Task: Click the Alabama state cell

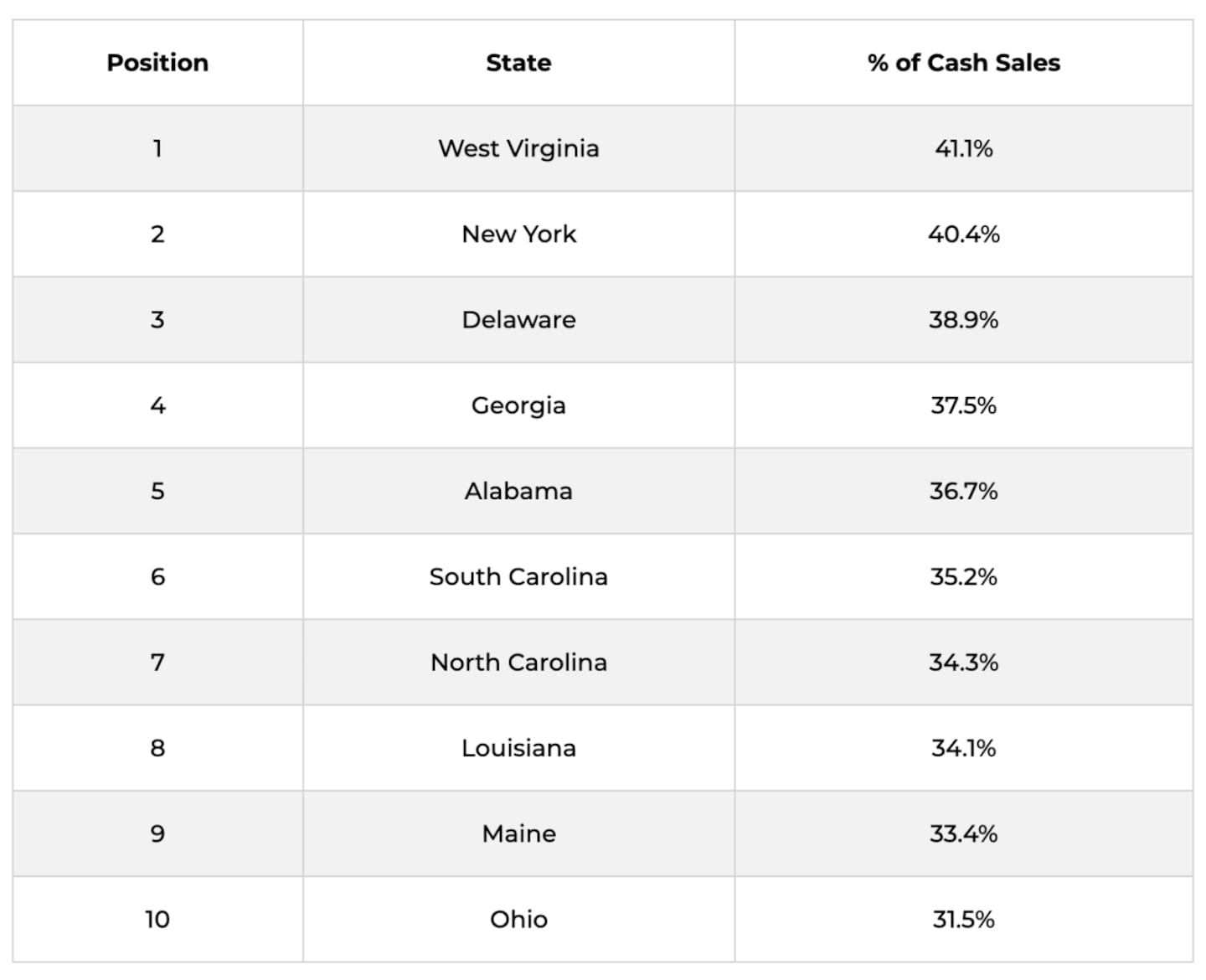Action: click(x=518, y=491)
